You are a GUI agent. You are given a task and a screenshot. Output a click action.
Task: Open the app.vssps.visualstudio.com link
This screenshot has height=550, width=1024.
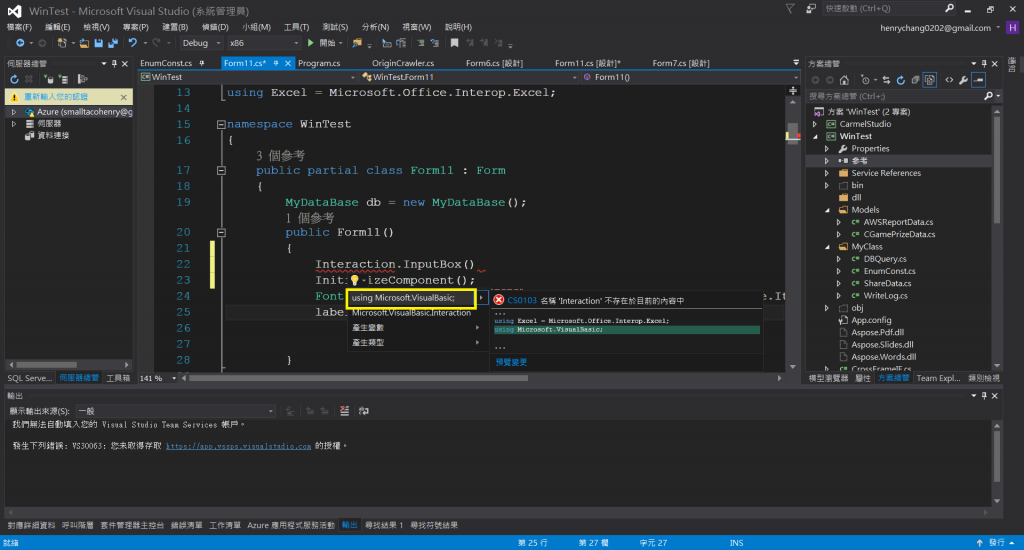point(238,446)
